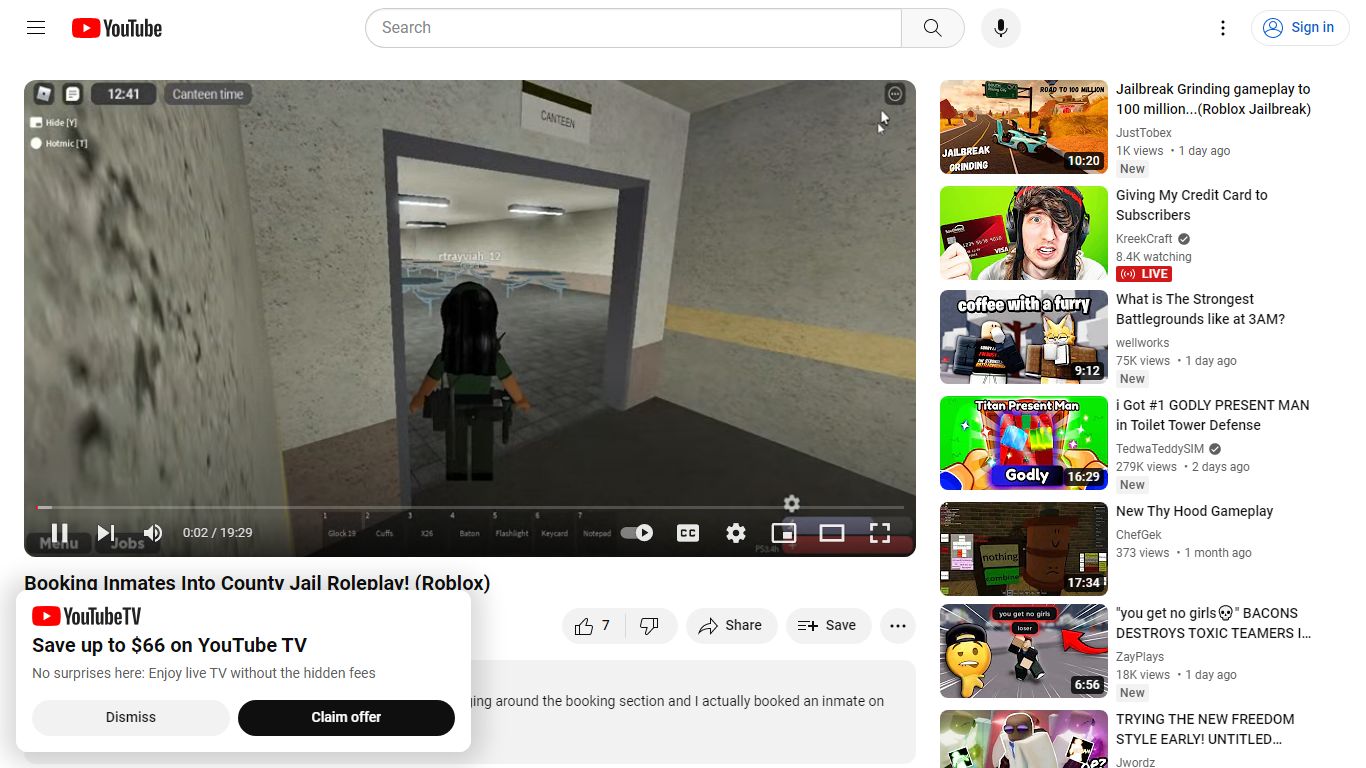Open 'i Got #1 GODLY PRESENT MAN' title
The image size is (1366, 768).
(x=1212, y=415)
